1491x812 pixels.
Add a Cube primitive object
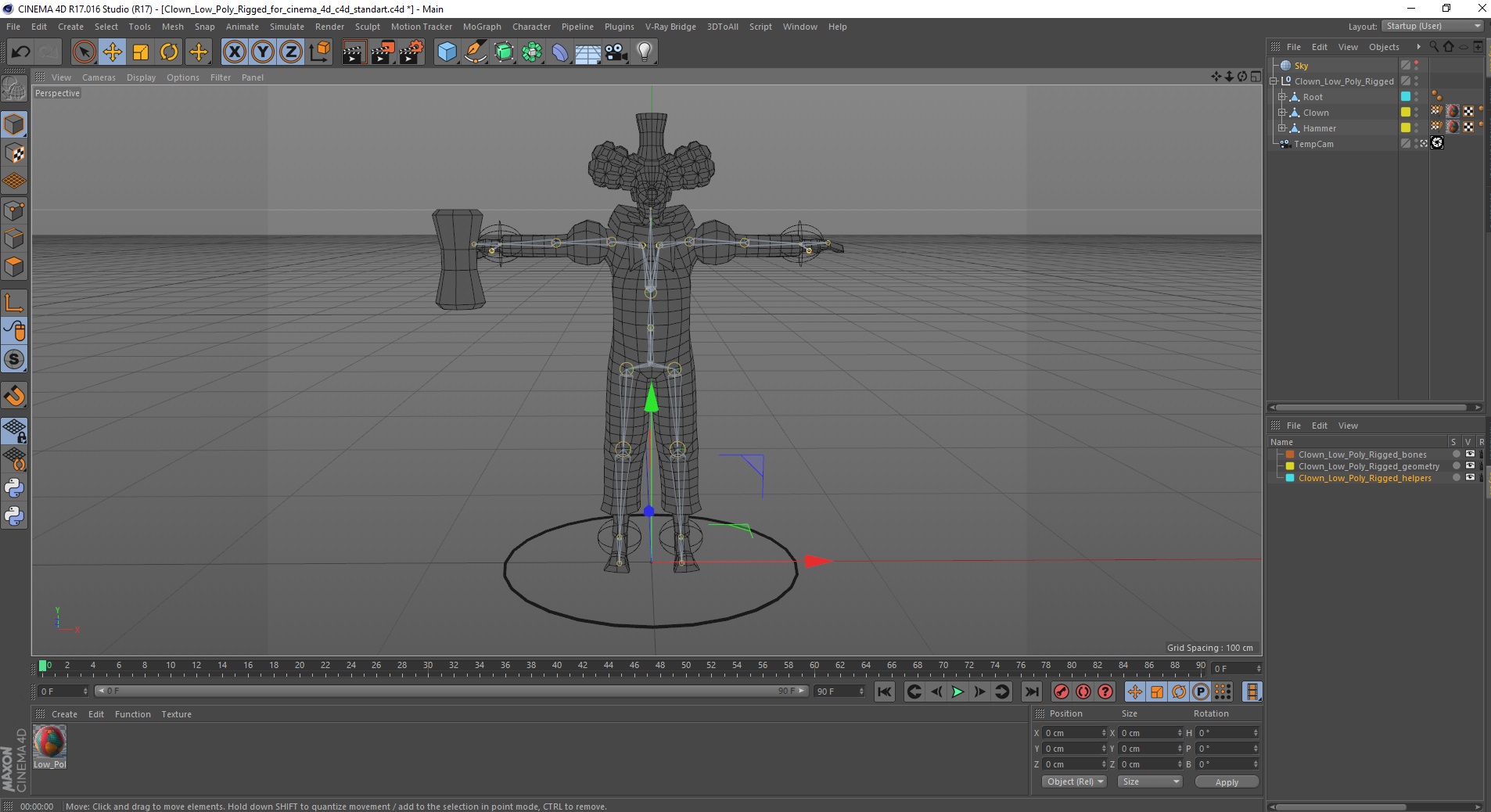447,52
